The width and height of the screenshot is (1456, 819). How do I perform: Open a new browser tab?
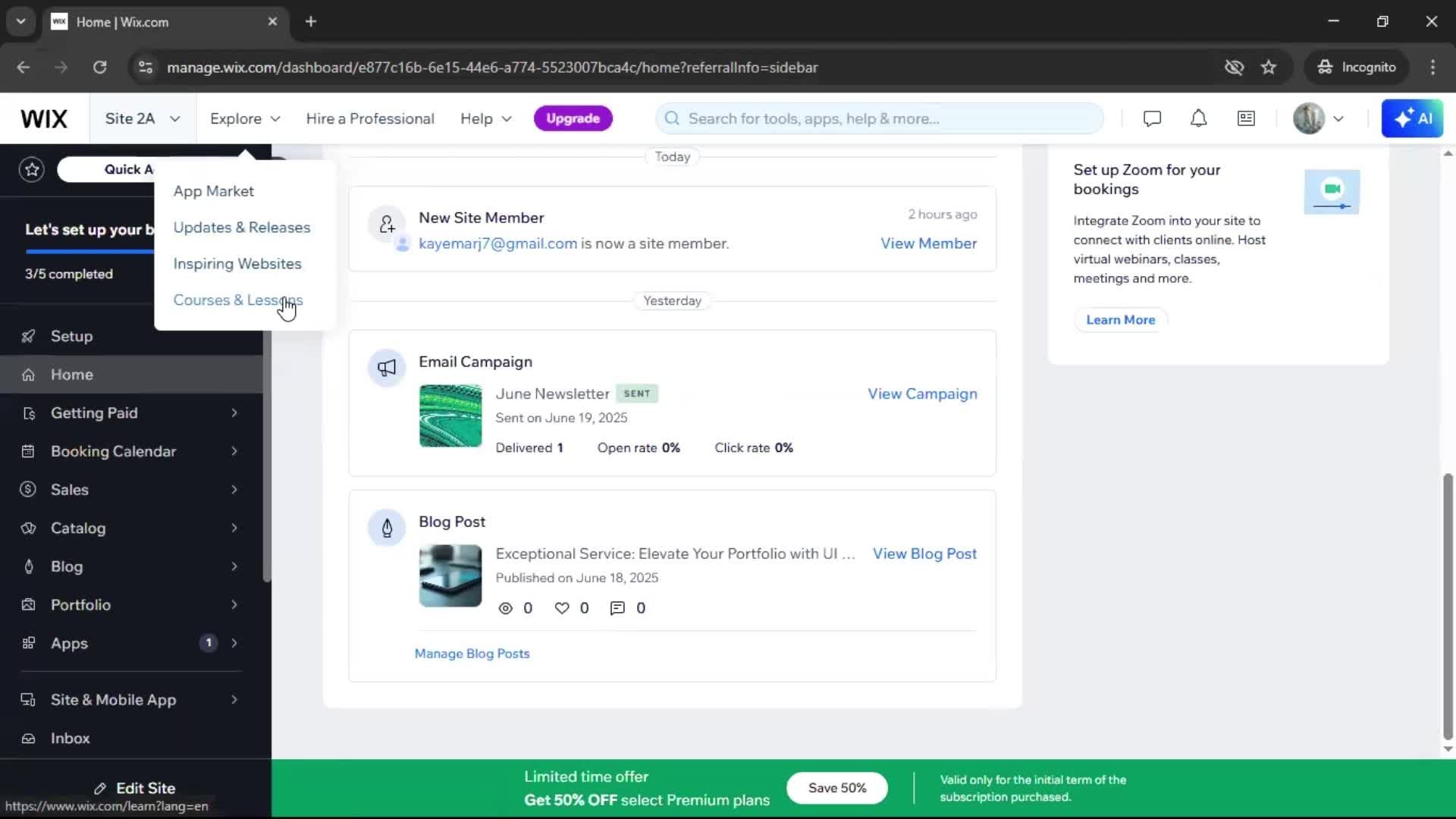pyautogui.click(x=311, y=22)
